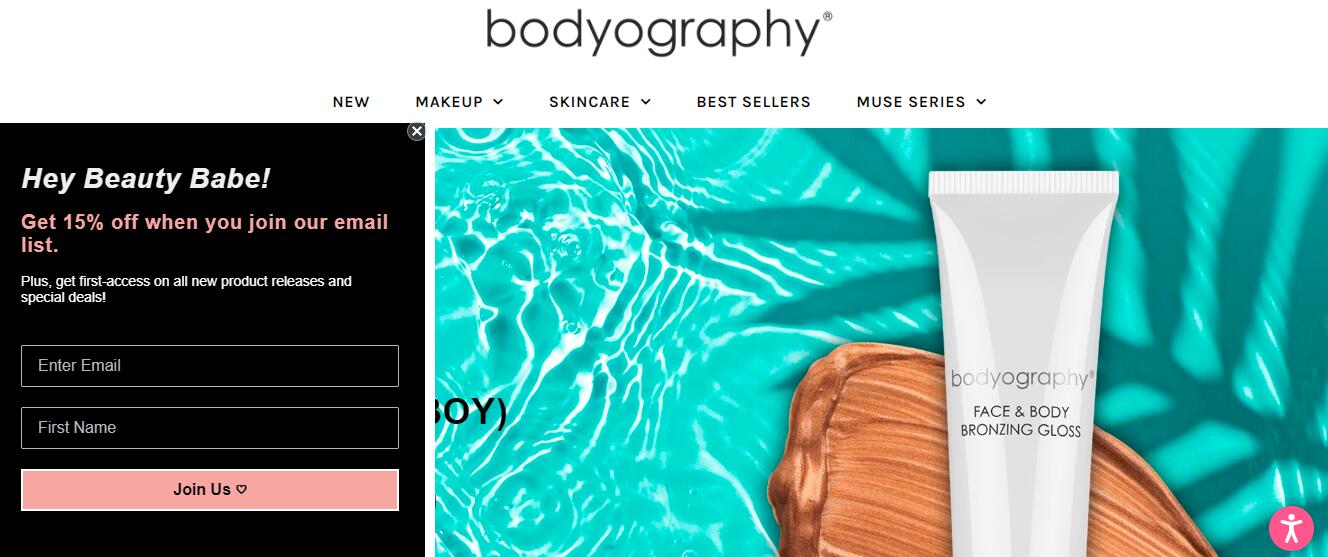Viewport: 1328px width, 557px height.
Task: Click the Get 15% off text
Action: [x=205, y=233]
